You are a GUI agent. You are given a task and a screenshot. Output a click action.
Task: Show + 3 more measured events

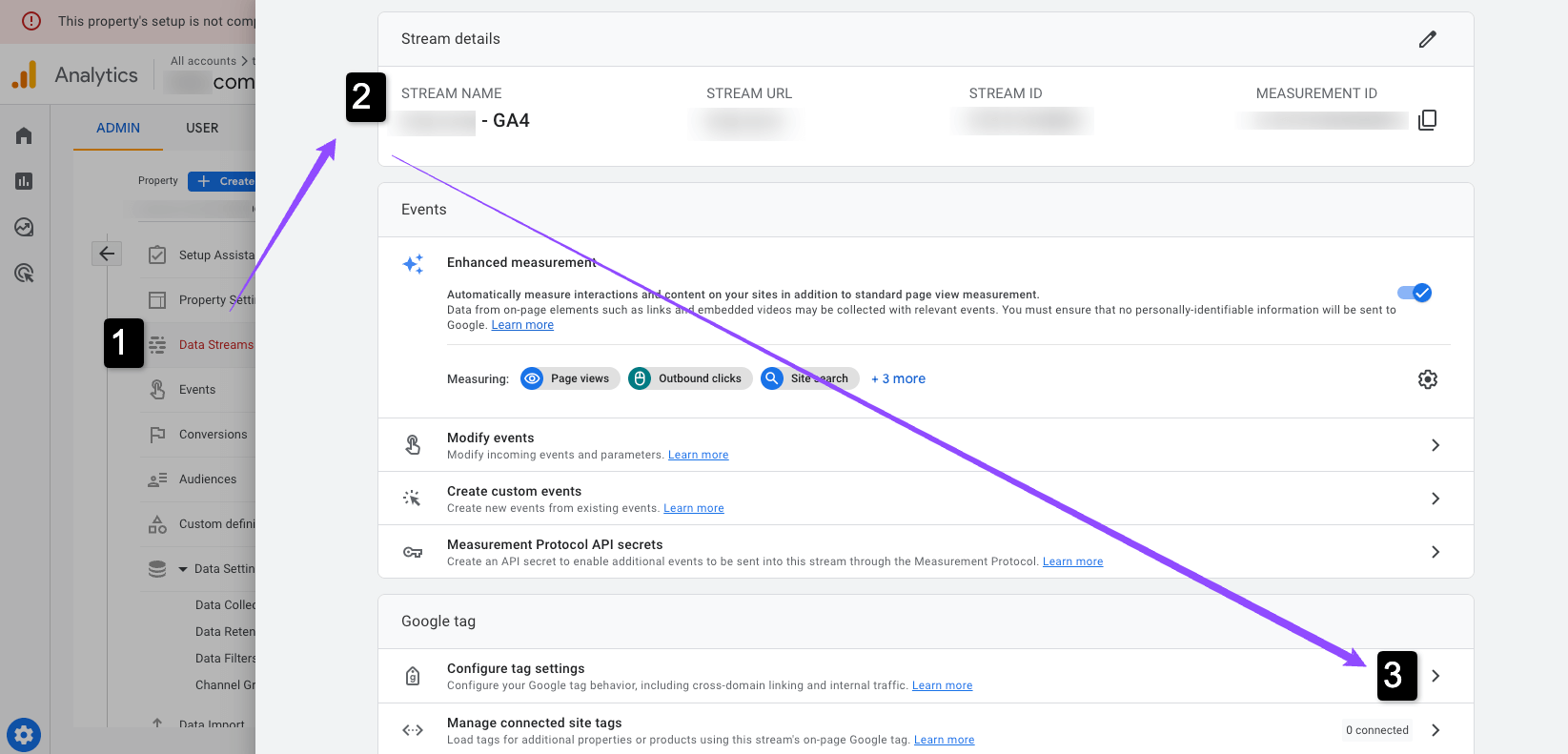tap(898, 378)
